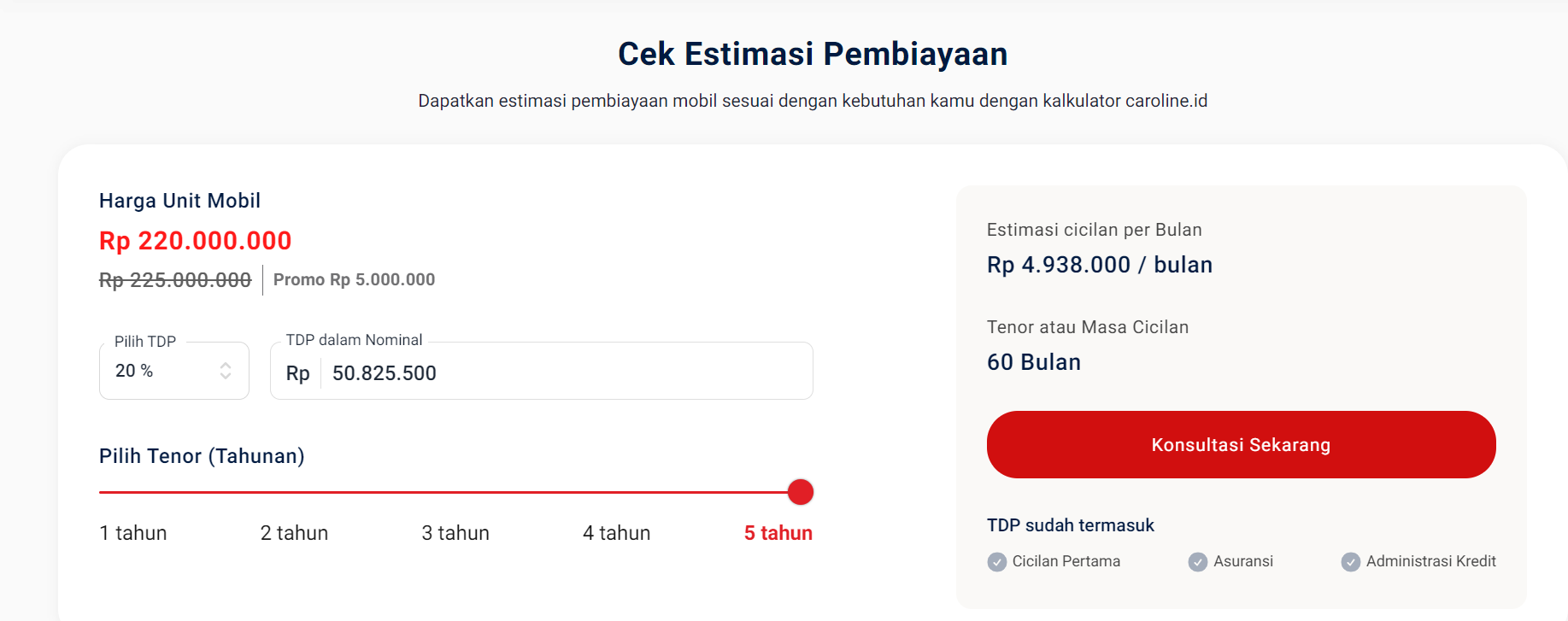Click the checkmark icon beside Administrasi Kredit
Screen dimensions: 1568x621
1350,562
